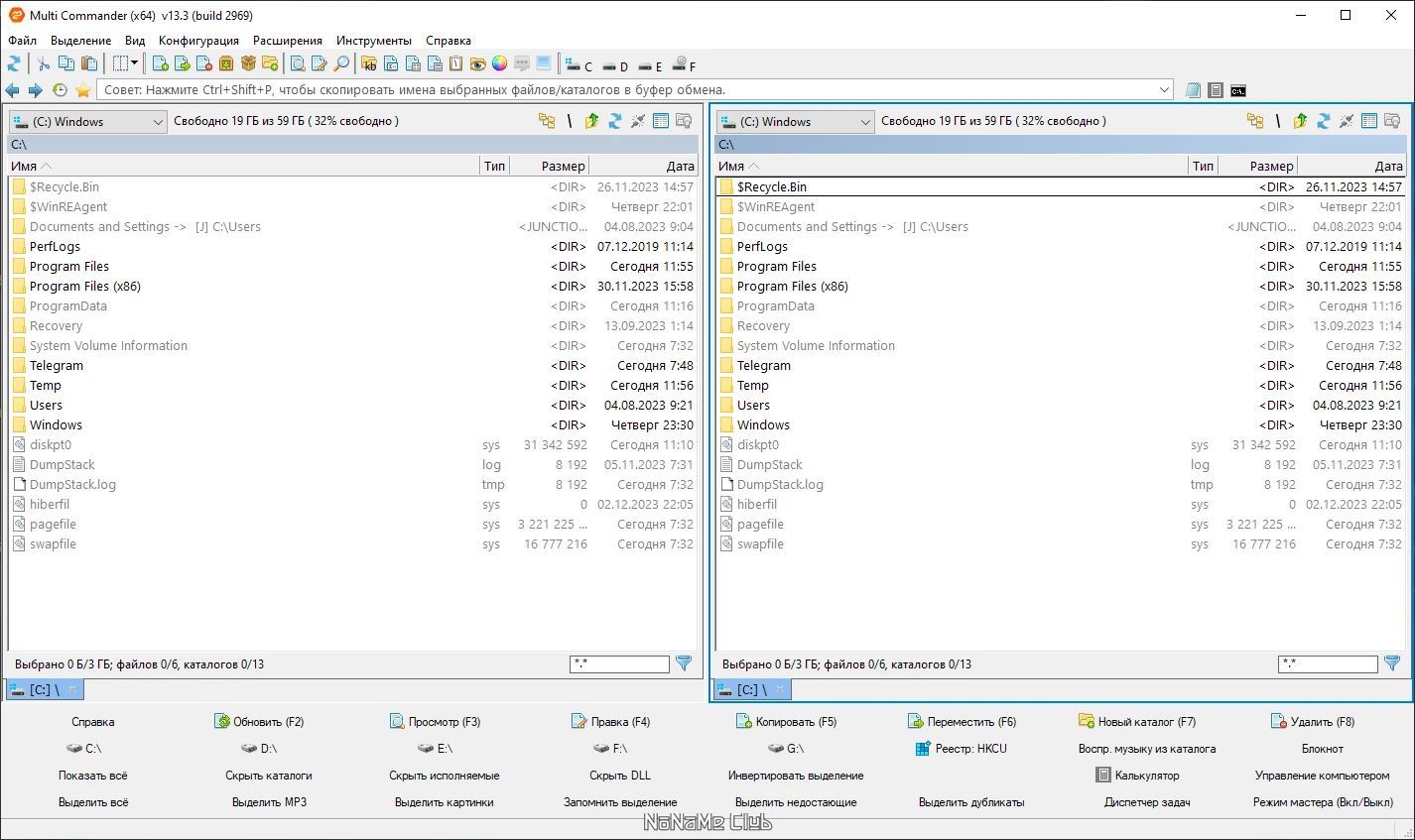Click right panel filter funnel icon
Screen dimensions: 1415x840
1392,663
